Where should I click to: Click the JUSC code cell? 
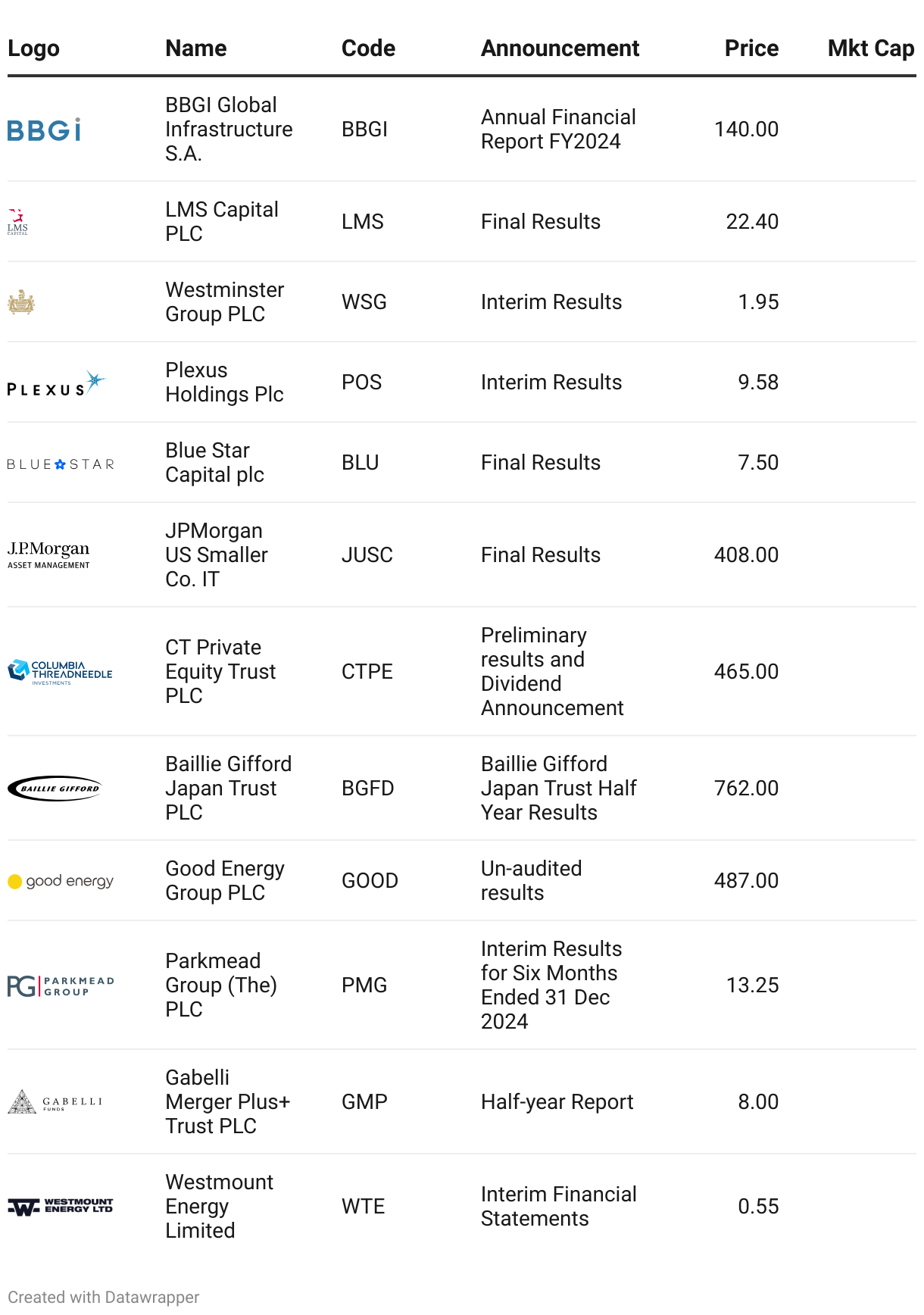367,555
